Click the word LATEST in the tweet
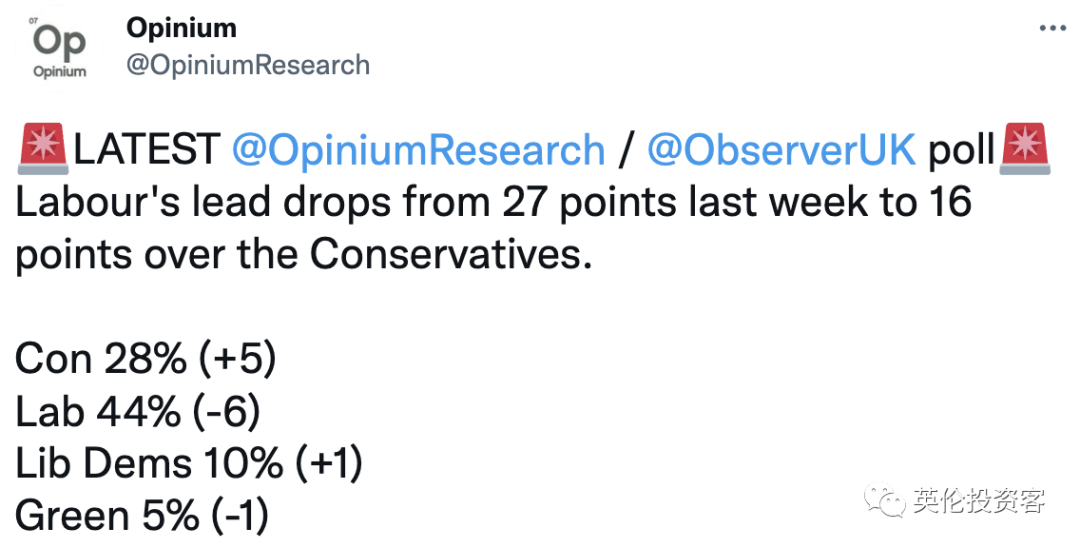 147,150
